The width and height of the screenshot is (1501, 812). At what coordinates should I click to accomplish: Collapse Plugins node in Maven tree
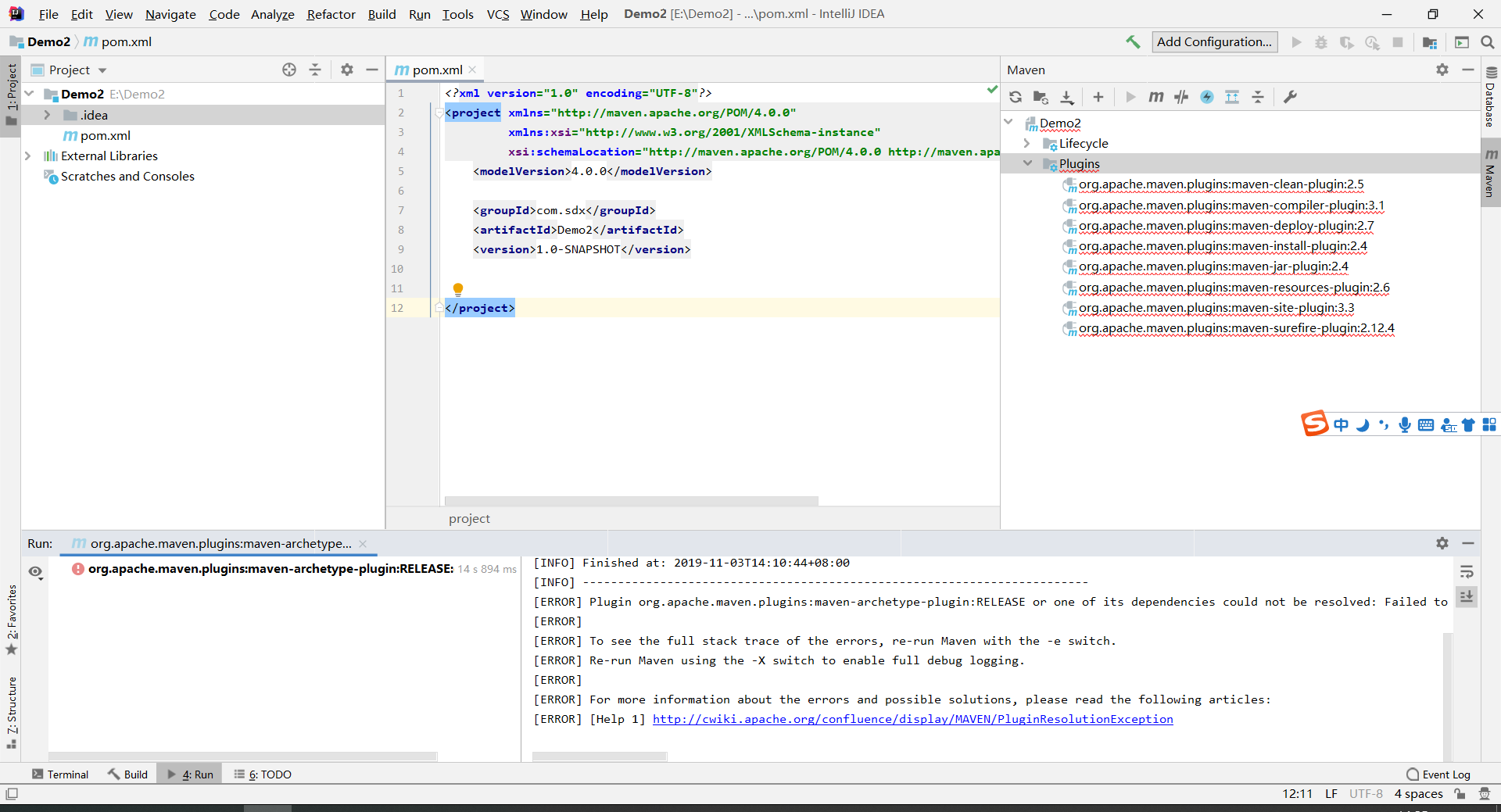point(1027,163)
